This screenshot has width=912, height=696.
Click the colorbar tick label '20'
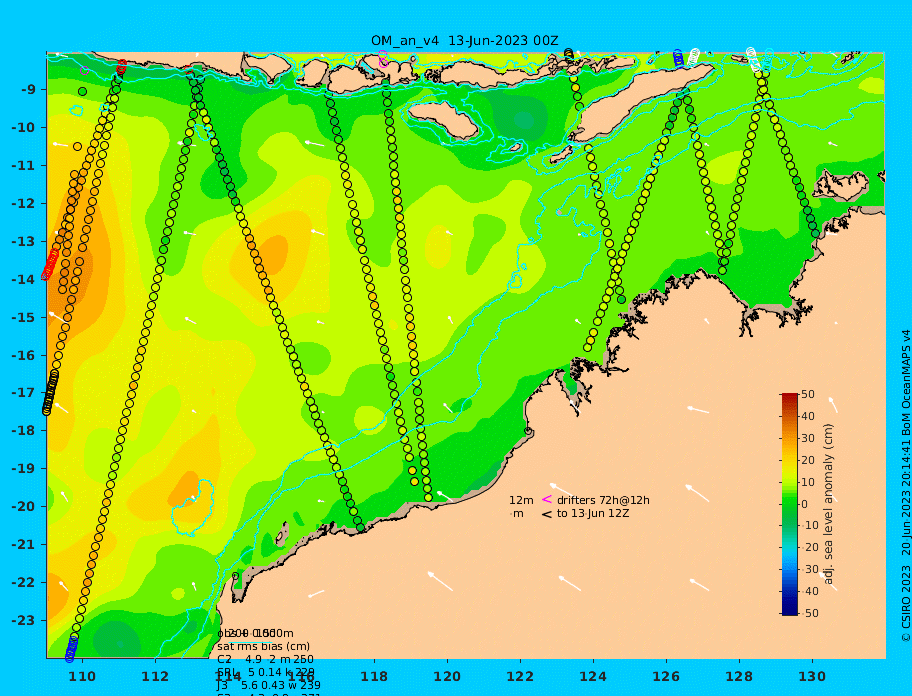click(808, 461)
